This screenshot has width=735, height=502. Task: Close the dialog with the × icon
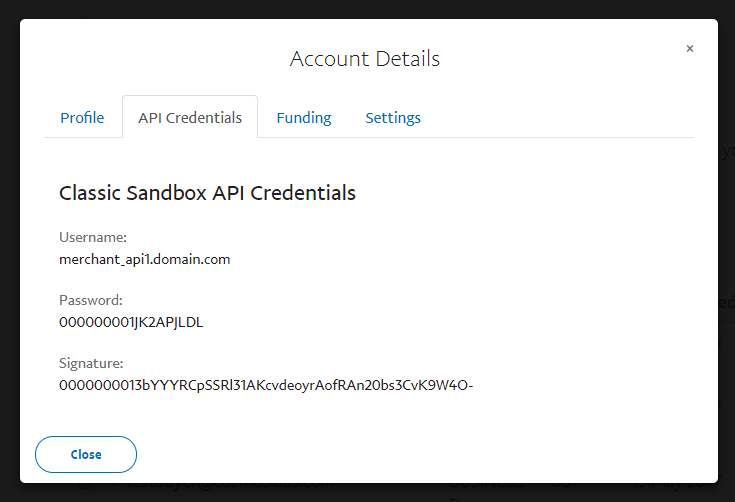point(690,49)
